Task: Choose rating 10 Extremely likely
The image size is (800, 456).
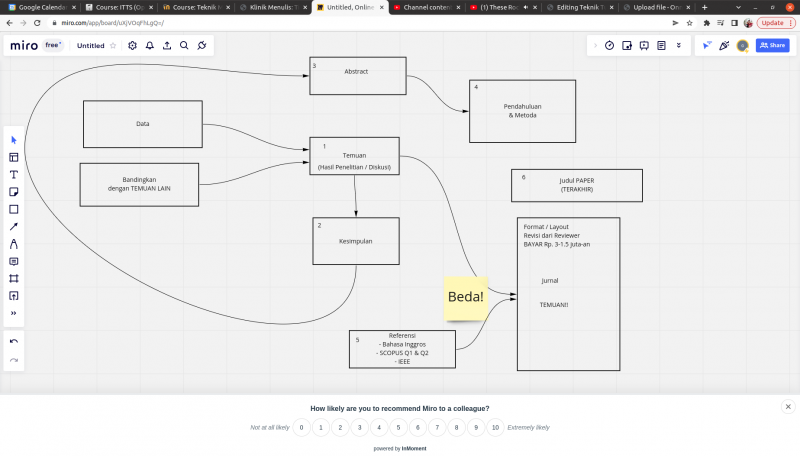Action: pos(495,427)
